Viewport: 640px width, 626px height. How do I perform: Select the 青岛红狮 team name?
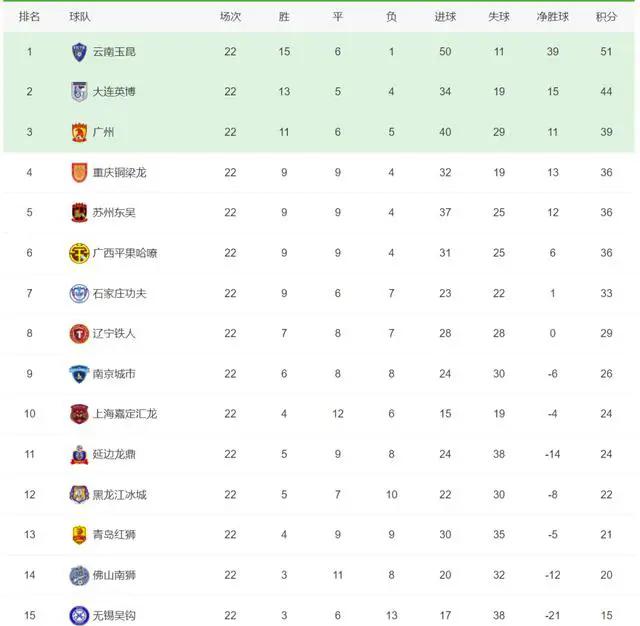click(114, 535)
